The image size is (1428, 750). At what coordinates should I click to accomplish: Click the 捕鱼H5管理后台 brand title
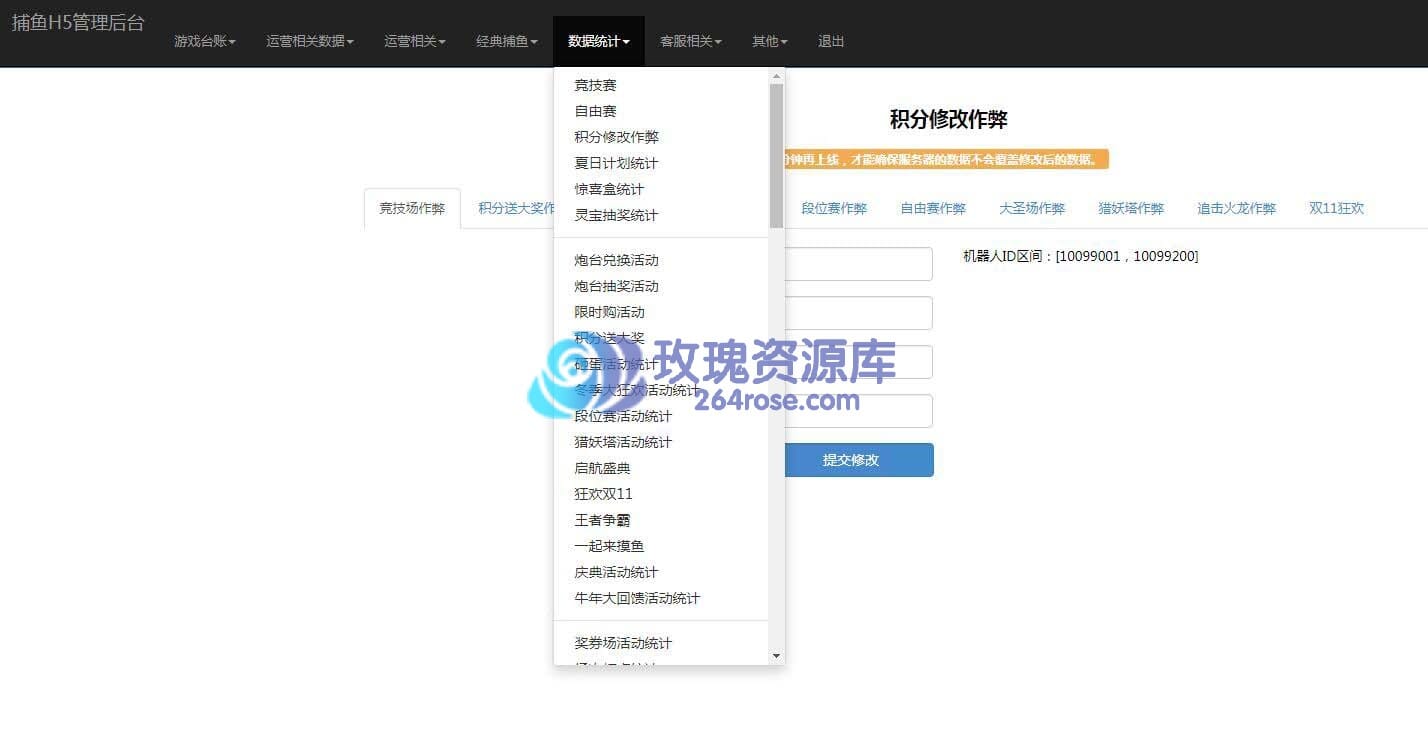(78, 22)
